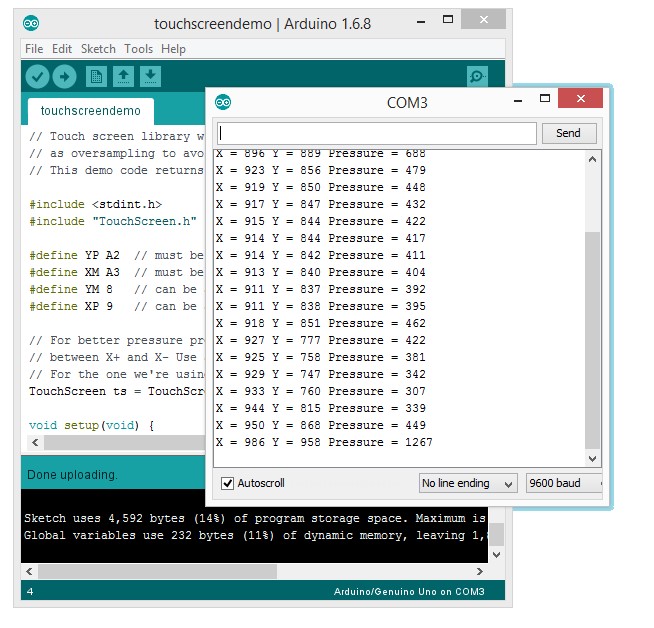
Task: Create a new sketch with New icon
Action: (96, 77)
